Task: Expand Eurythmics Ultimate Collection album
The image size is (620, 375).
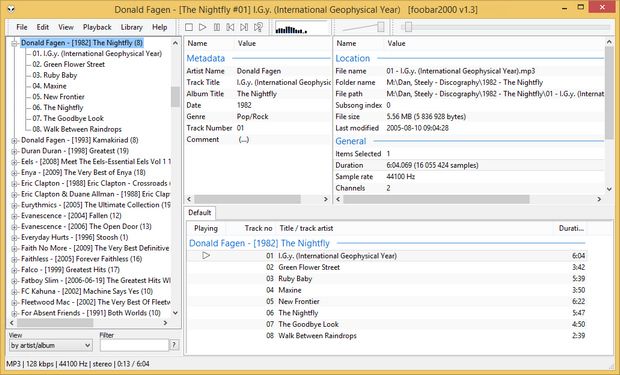Action: pos(14,205)
